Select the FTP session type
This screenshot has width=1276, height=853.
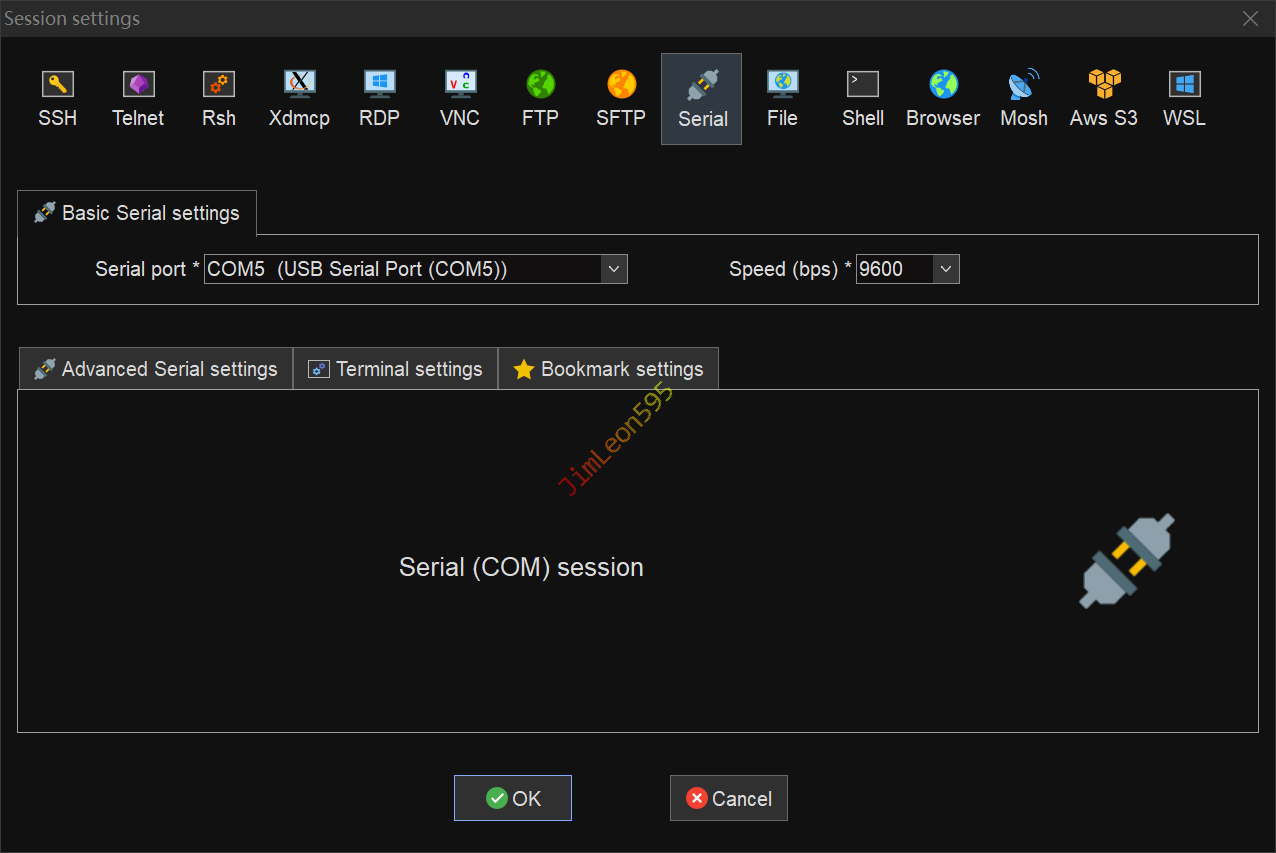[x=540, y=98]
